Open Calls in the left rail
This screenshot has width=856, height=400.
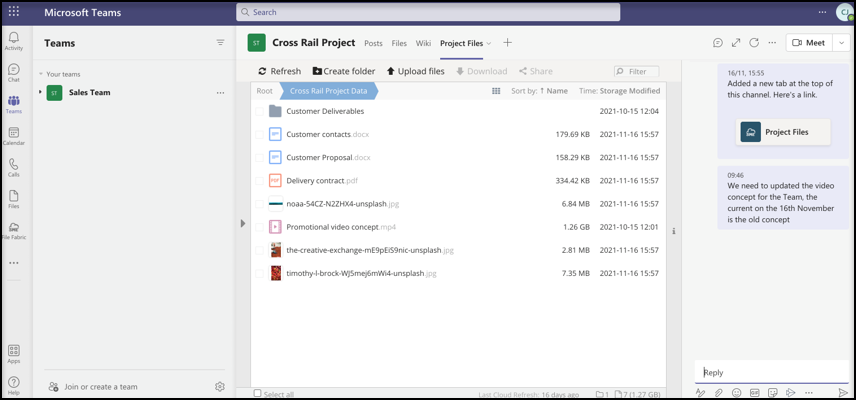coord(13,167)
